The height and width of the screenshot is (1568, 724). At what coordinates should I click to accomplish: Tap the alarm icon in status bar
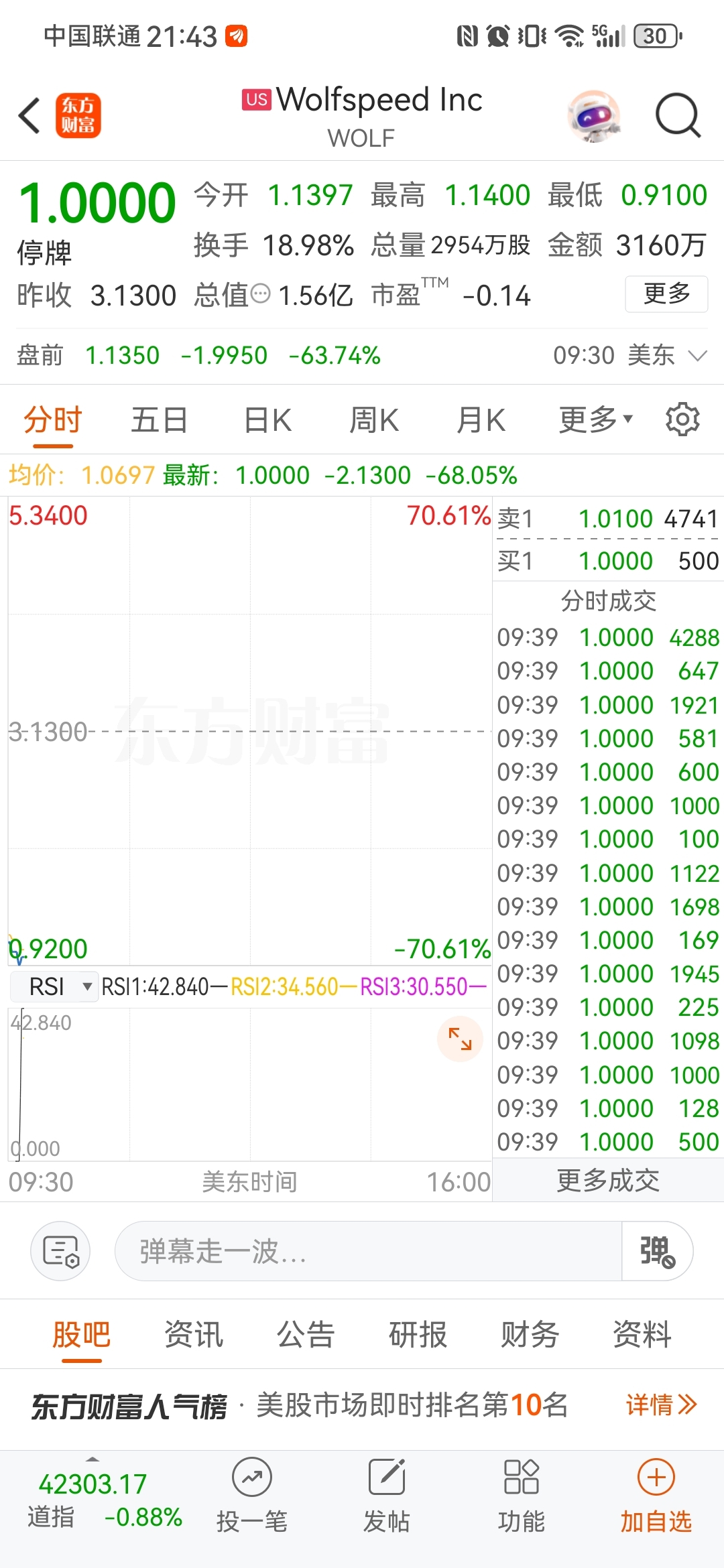click(498, 36)
